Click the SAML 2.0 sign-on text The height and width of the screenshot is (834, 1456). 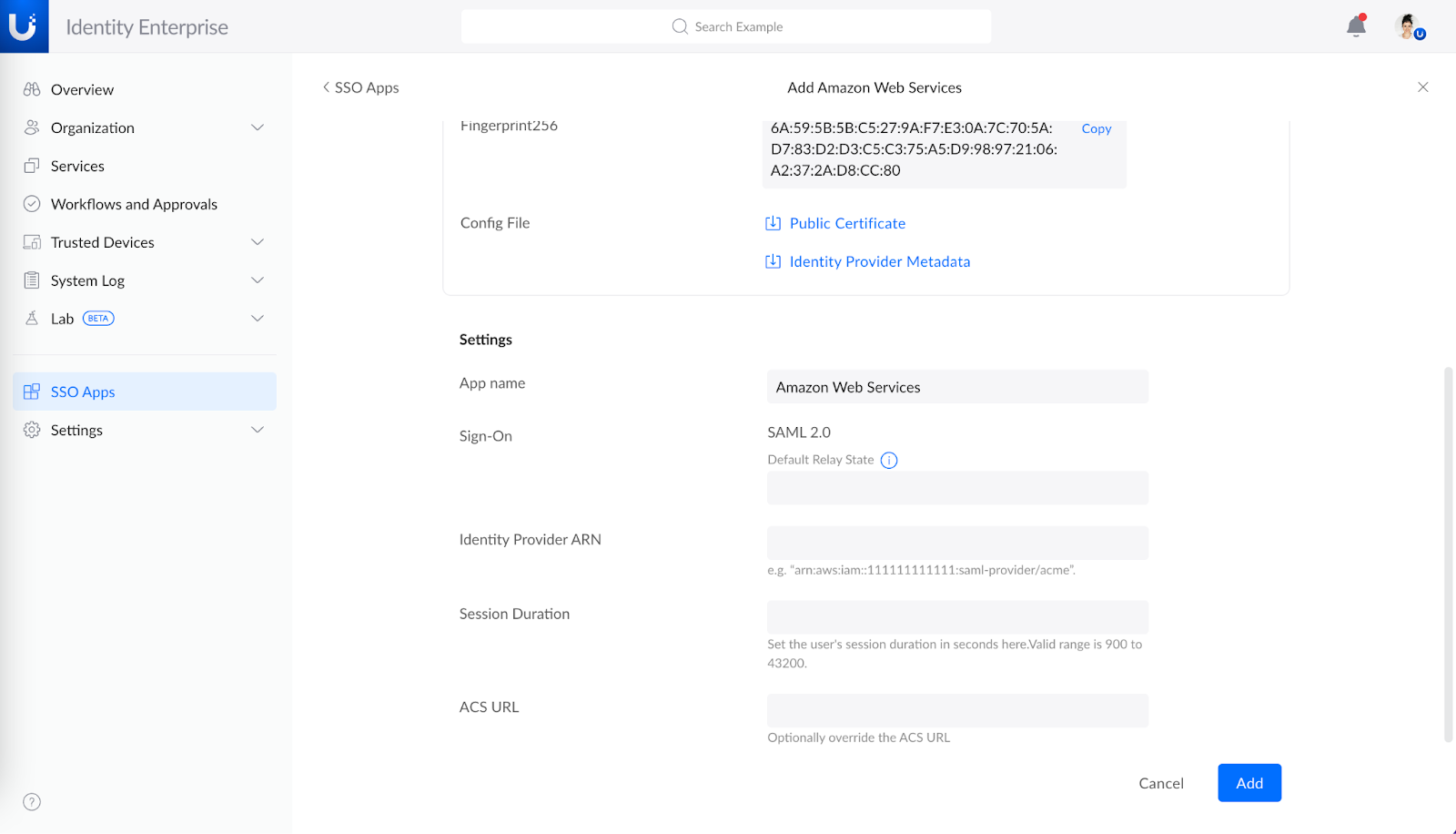click(799, 432)
